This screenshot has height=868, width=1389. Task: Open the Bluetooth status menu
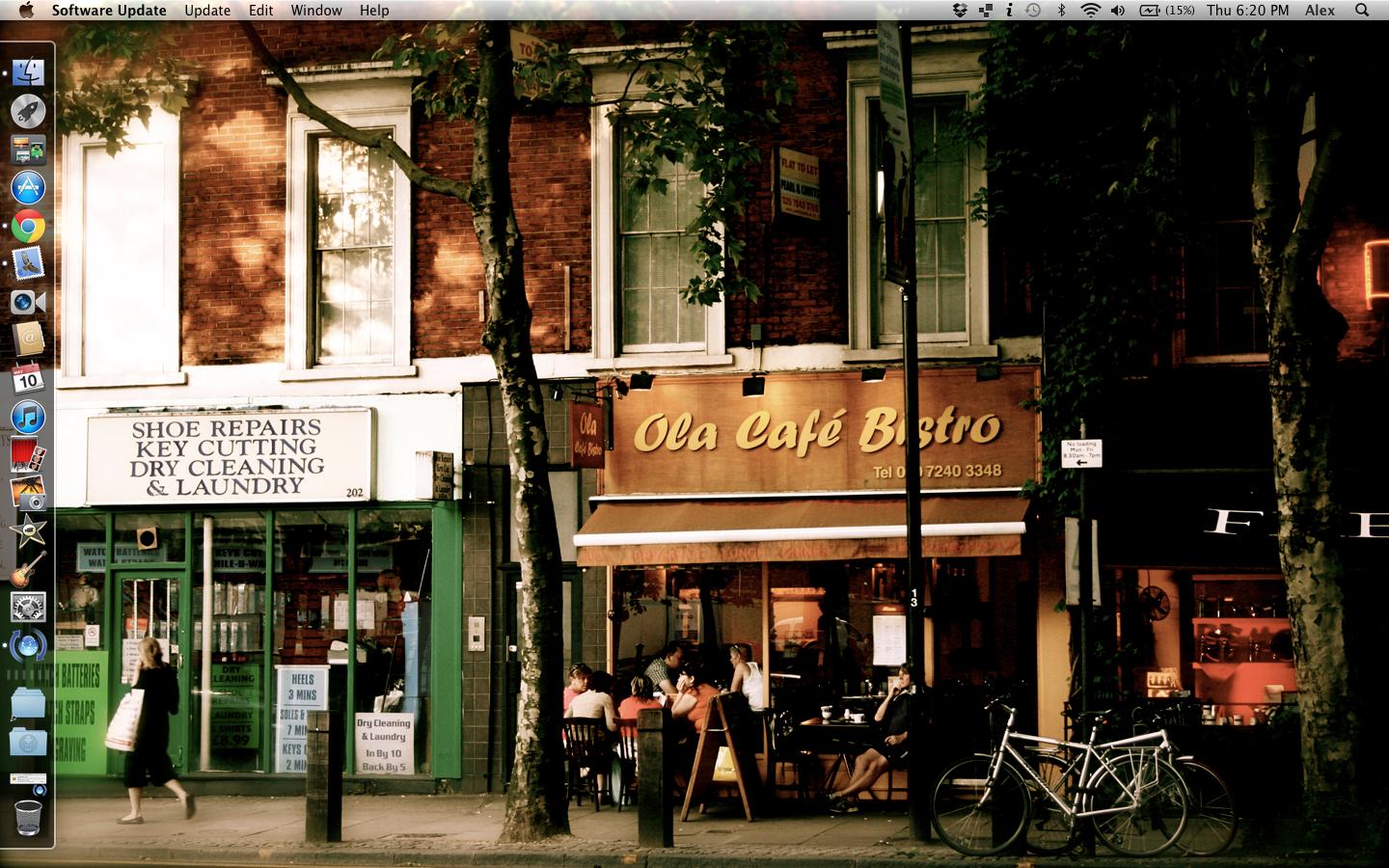(1061, 11)
